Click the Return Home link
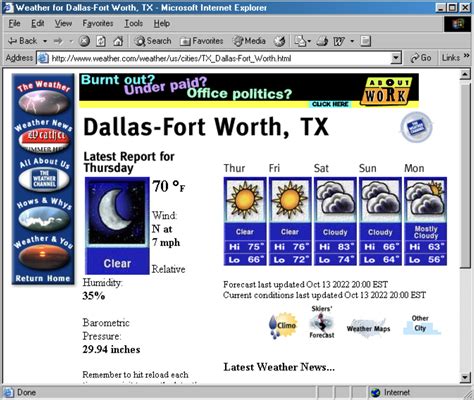The width and height of the screenshot is (474, 400). tap(43, 278)
